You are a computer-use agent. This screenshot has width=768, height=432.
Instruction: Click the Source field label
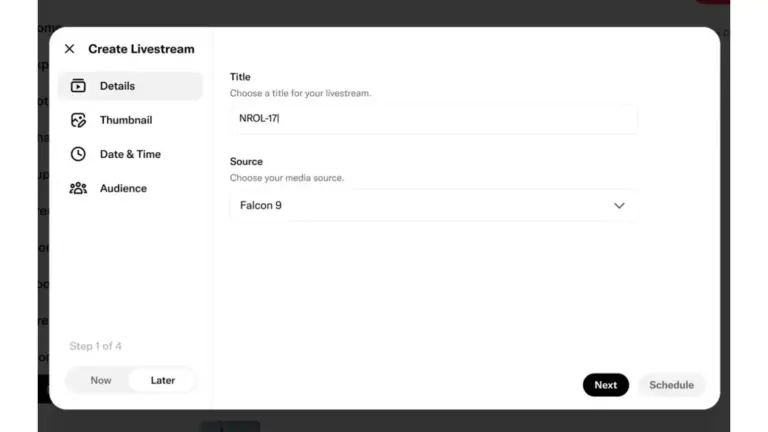[246, 162]
